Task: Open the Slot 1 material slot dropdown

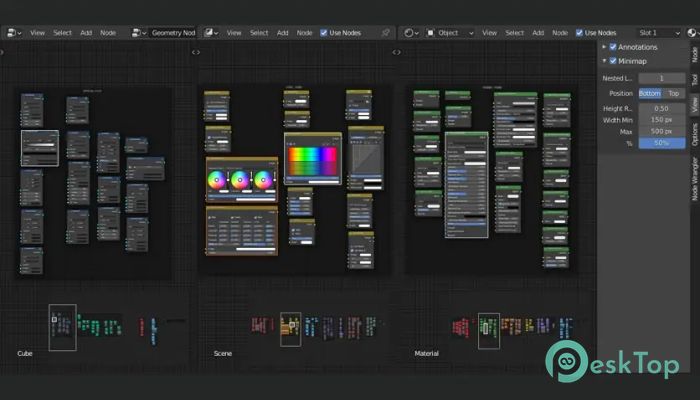Action: pyautogui.click(x=659, y=33)
